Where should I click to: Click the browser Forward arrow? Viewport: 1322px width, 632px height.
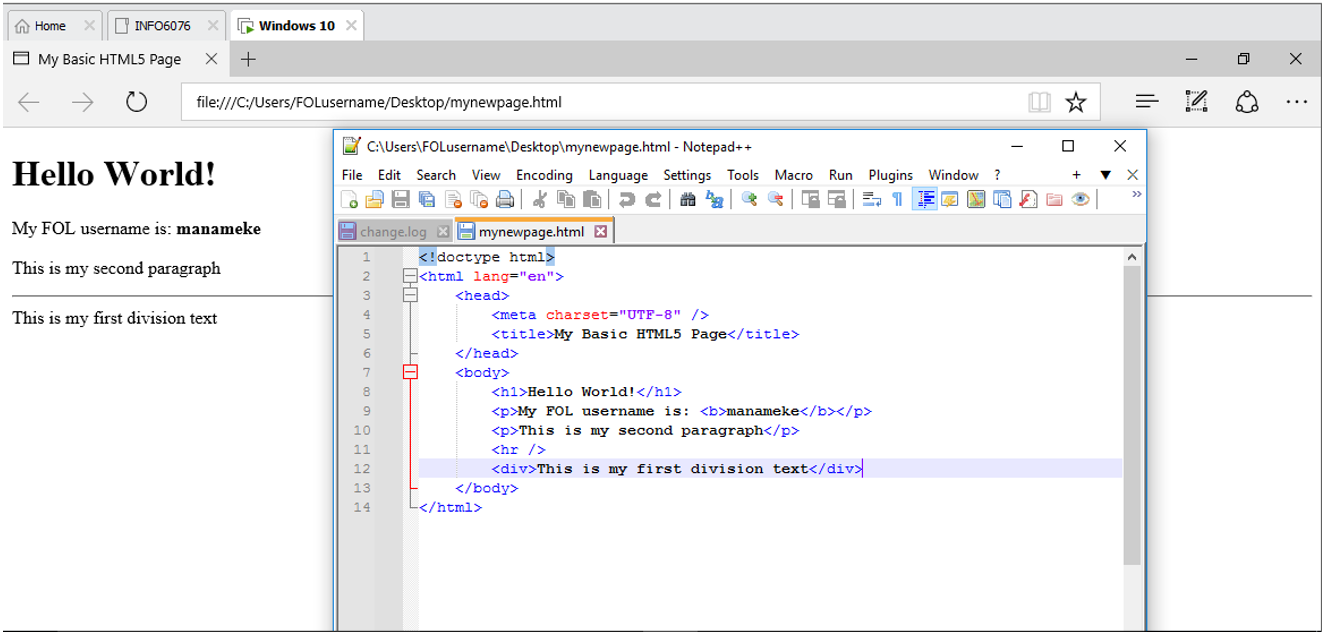[x=82, y=102]
